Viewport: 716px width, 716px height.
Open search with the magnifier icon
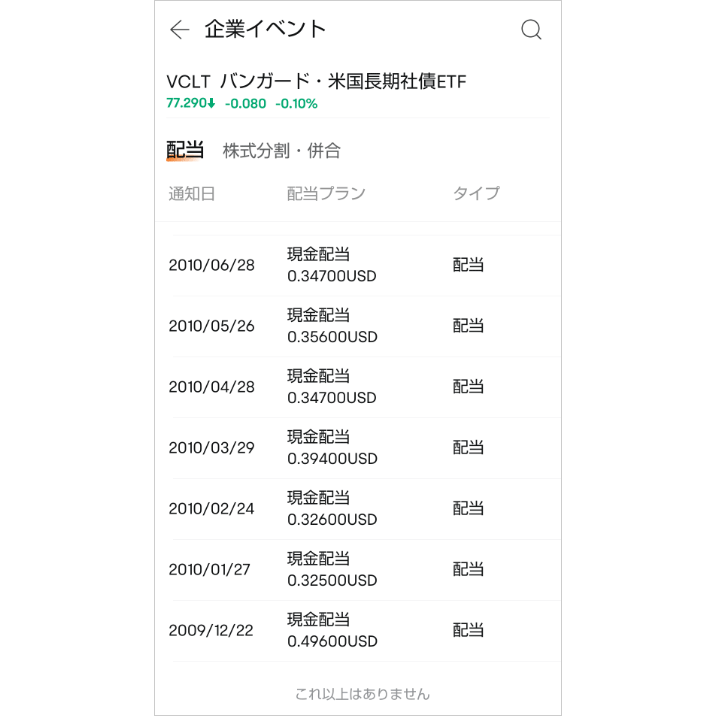pos(531,30)
